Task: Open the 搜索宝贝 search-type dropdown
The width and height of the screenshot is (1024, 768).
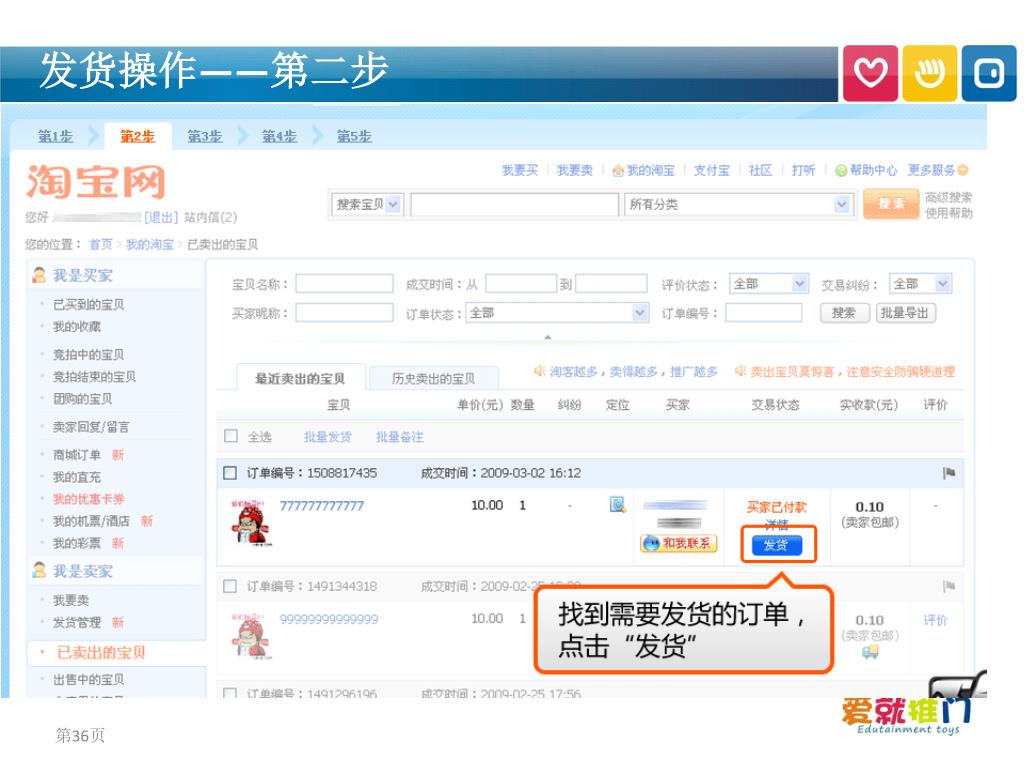Action: (x=368, y=204)
